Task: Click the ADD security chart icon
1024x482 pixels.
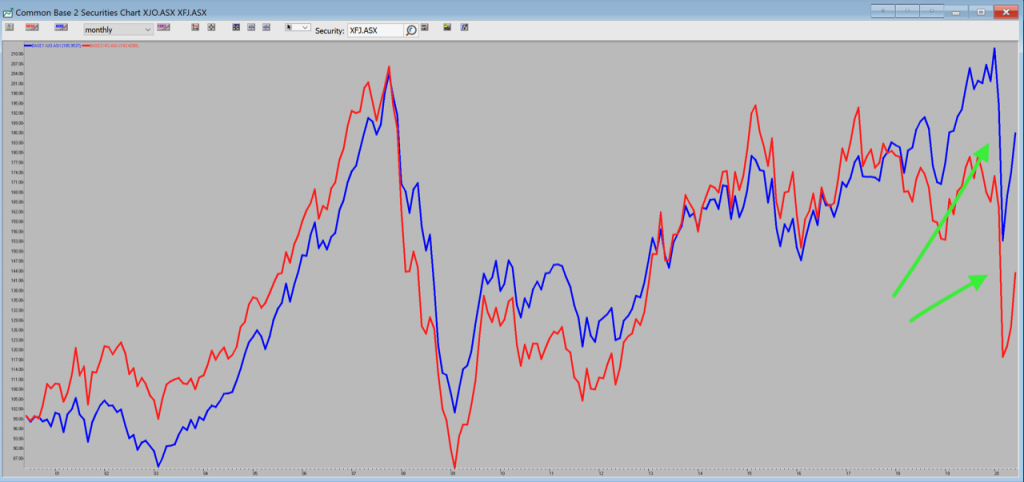Action: point(61,27)
